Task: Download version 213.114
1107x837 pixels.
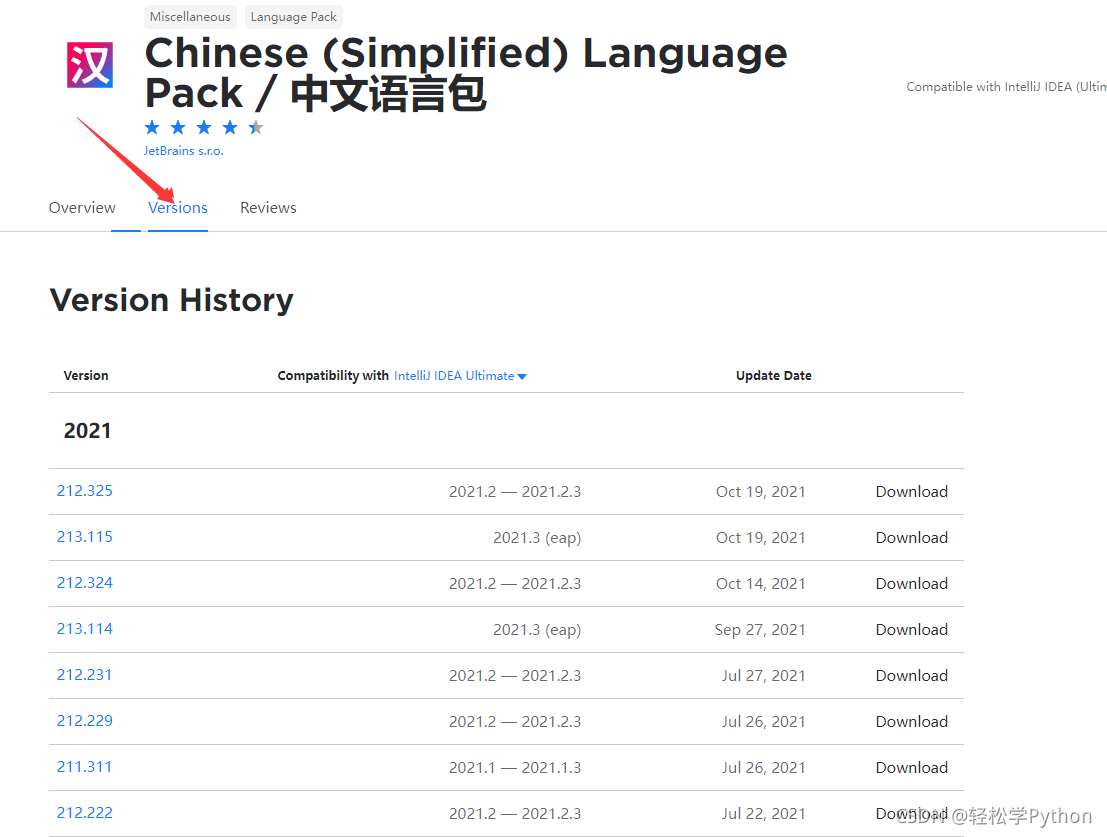Action: click(911, 630)
